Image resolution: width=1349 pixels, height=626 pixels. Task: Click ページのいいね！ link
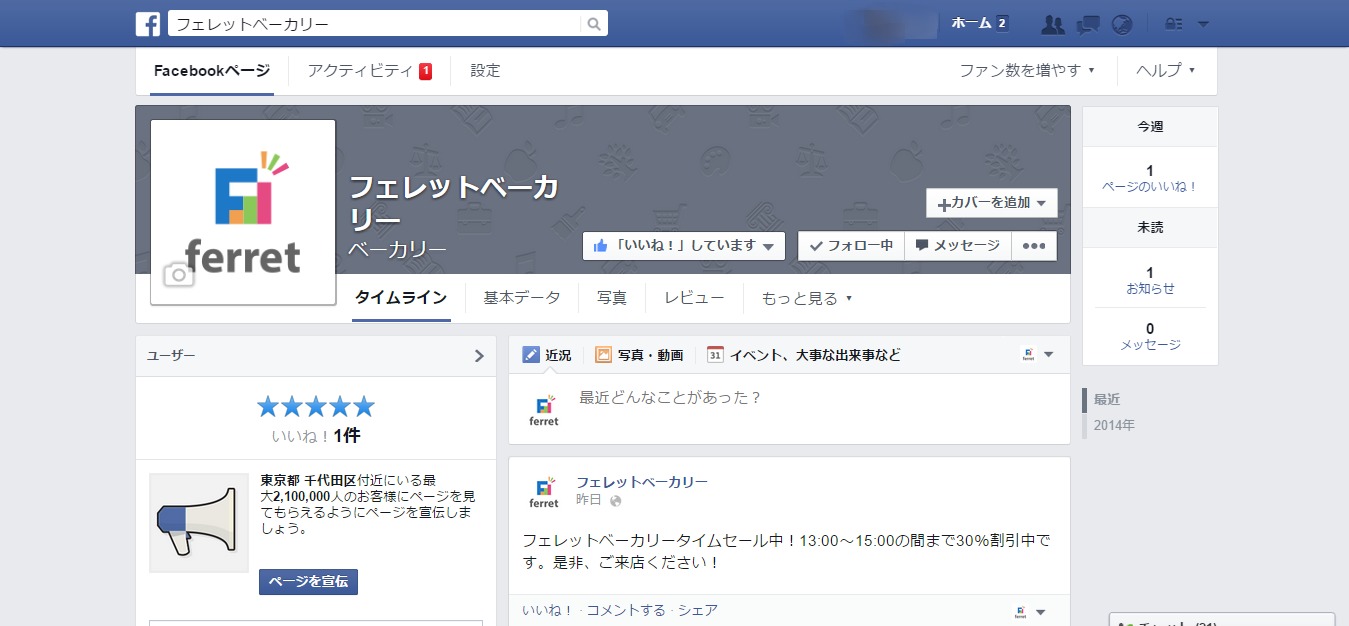click(1150, 187)
